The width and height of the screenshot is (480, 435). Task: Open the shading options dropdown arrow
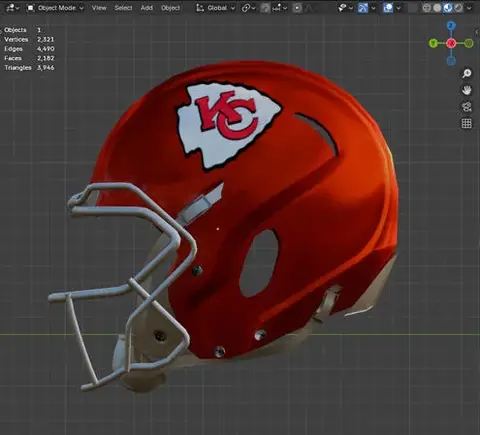click(469, 8)
